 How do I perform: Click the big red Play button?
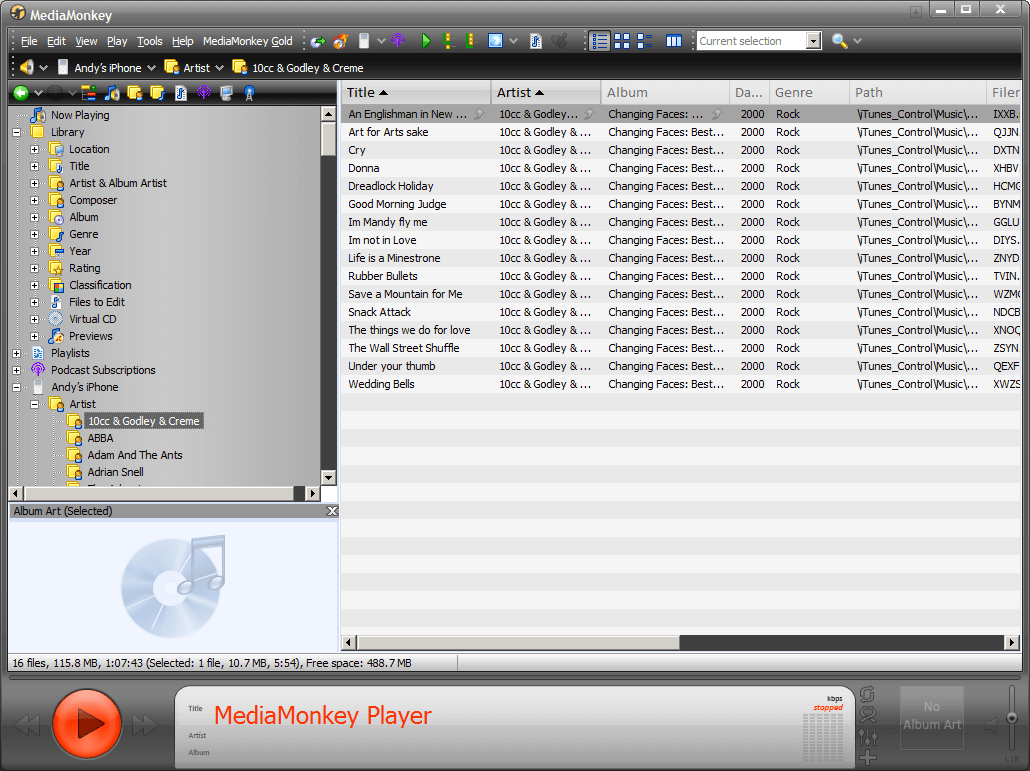point(87,724)
